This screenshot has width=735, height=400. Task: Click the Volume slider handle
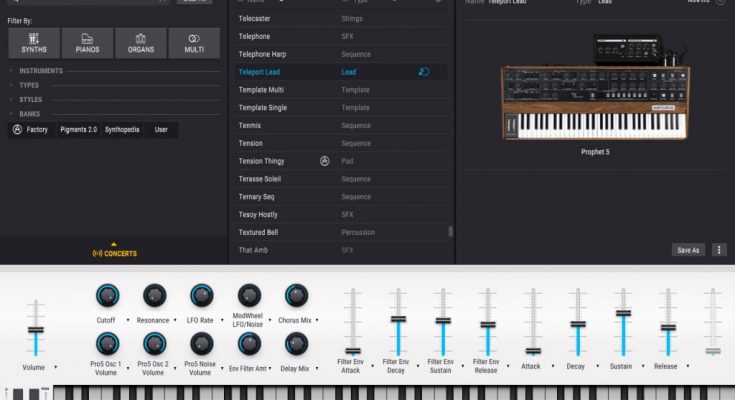coord(36,330)
